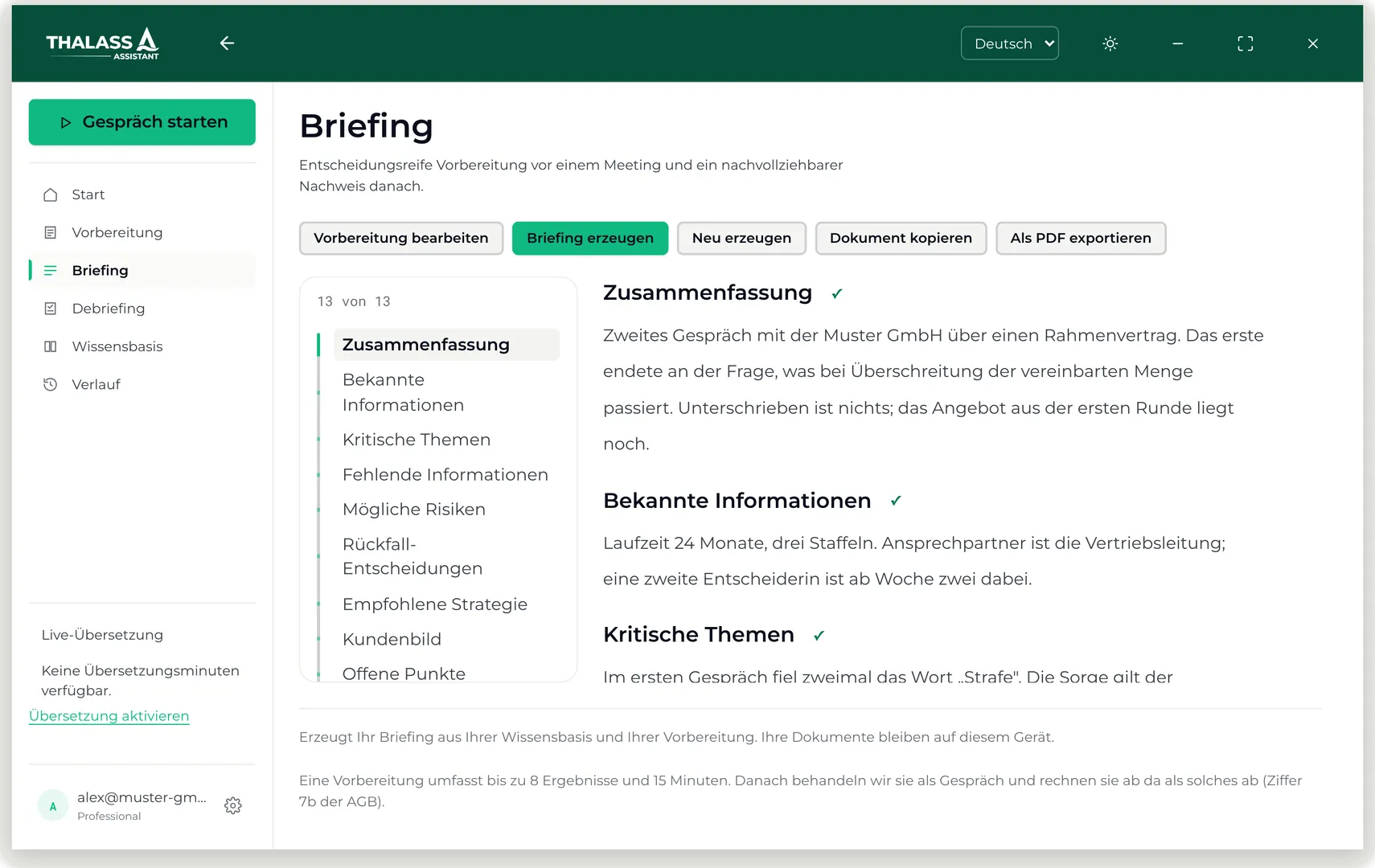
Task: Click the Verlauf history clock icon
Action: [x=50, y=384]
